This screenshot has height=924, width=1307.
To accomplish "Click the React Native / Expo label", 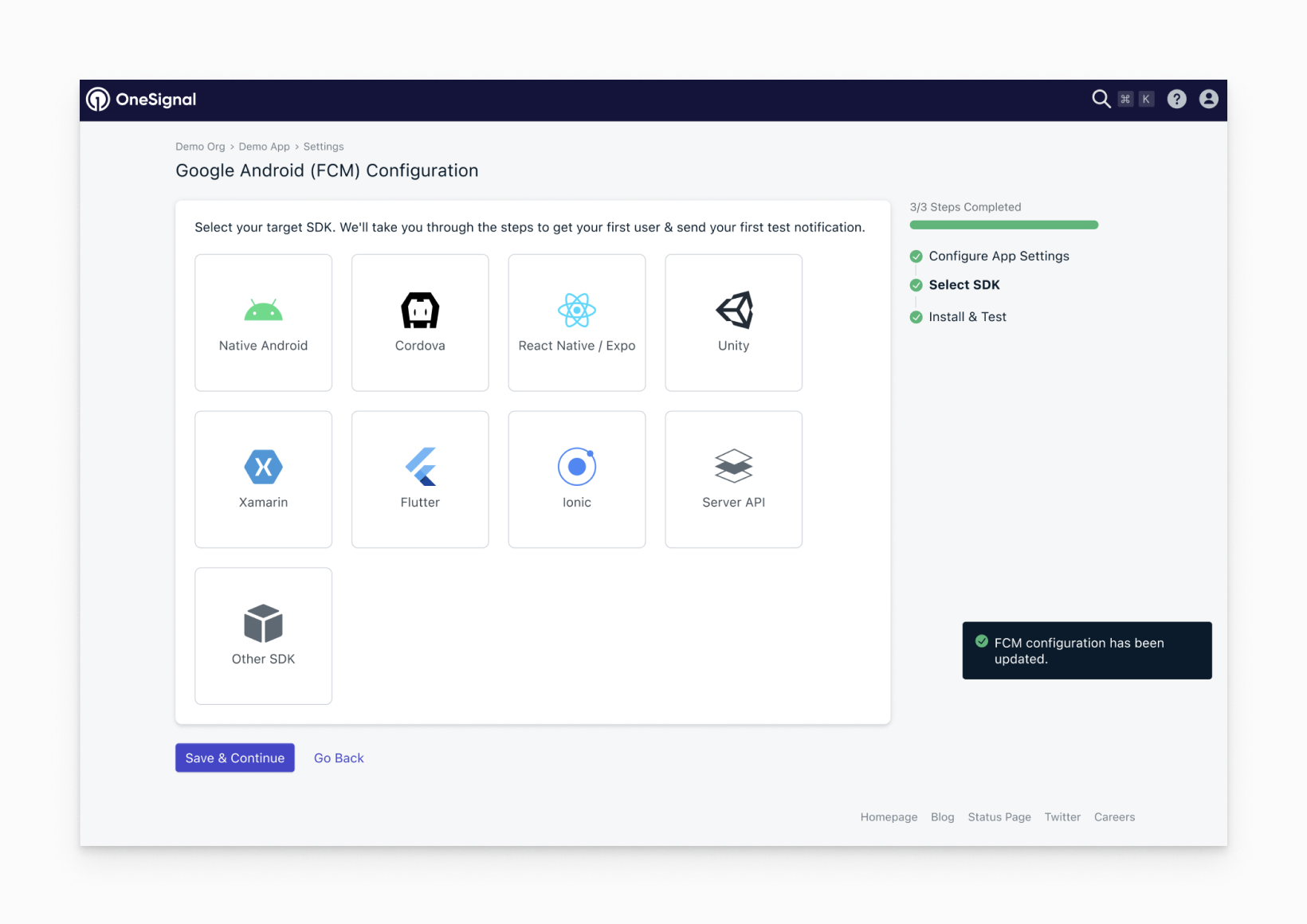I will pyautogui.click(x=577, y=346).
